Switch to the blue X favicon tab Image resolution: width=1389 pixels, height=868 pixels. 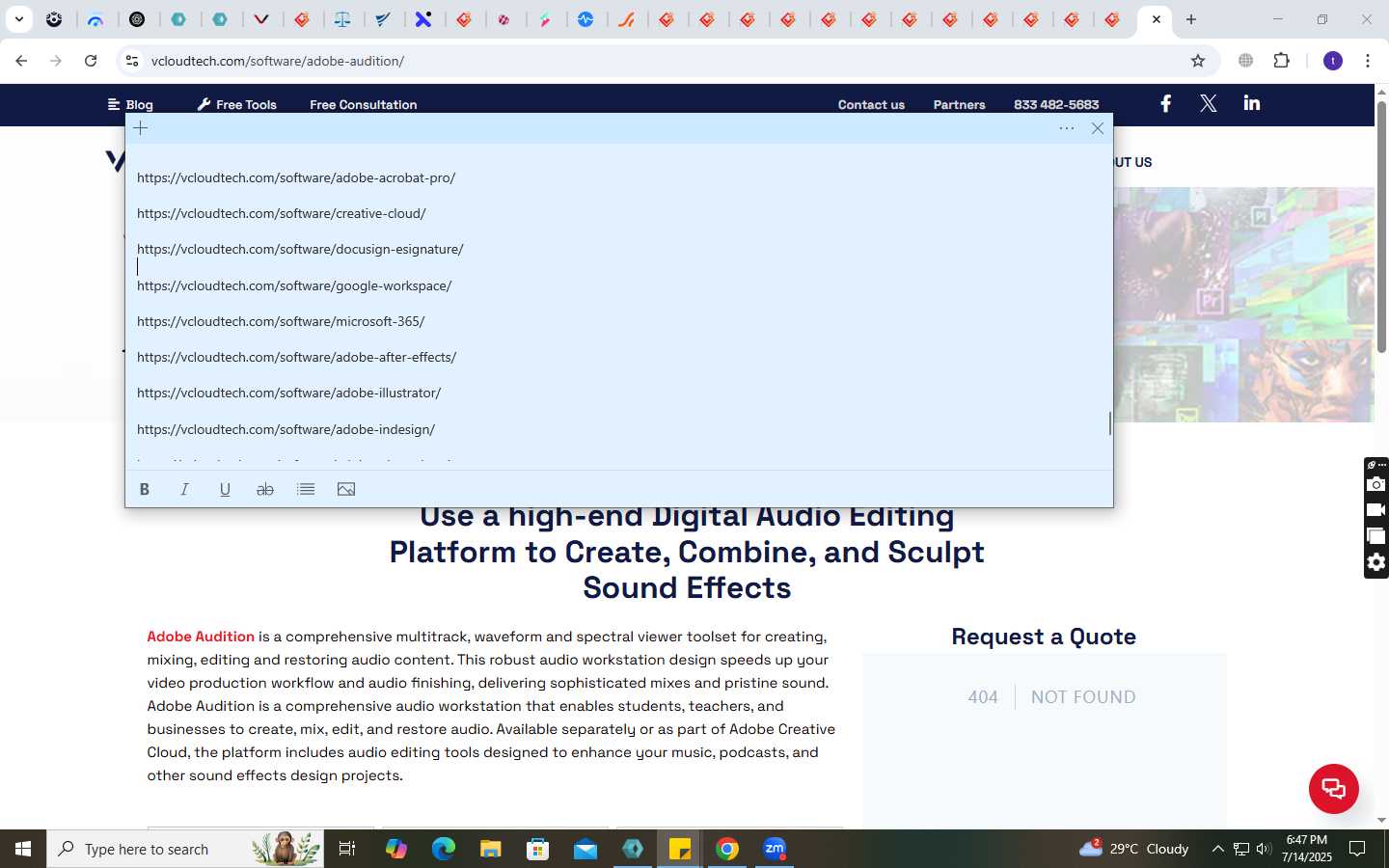pyautogui.click(x=423, y=19)
